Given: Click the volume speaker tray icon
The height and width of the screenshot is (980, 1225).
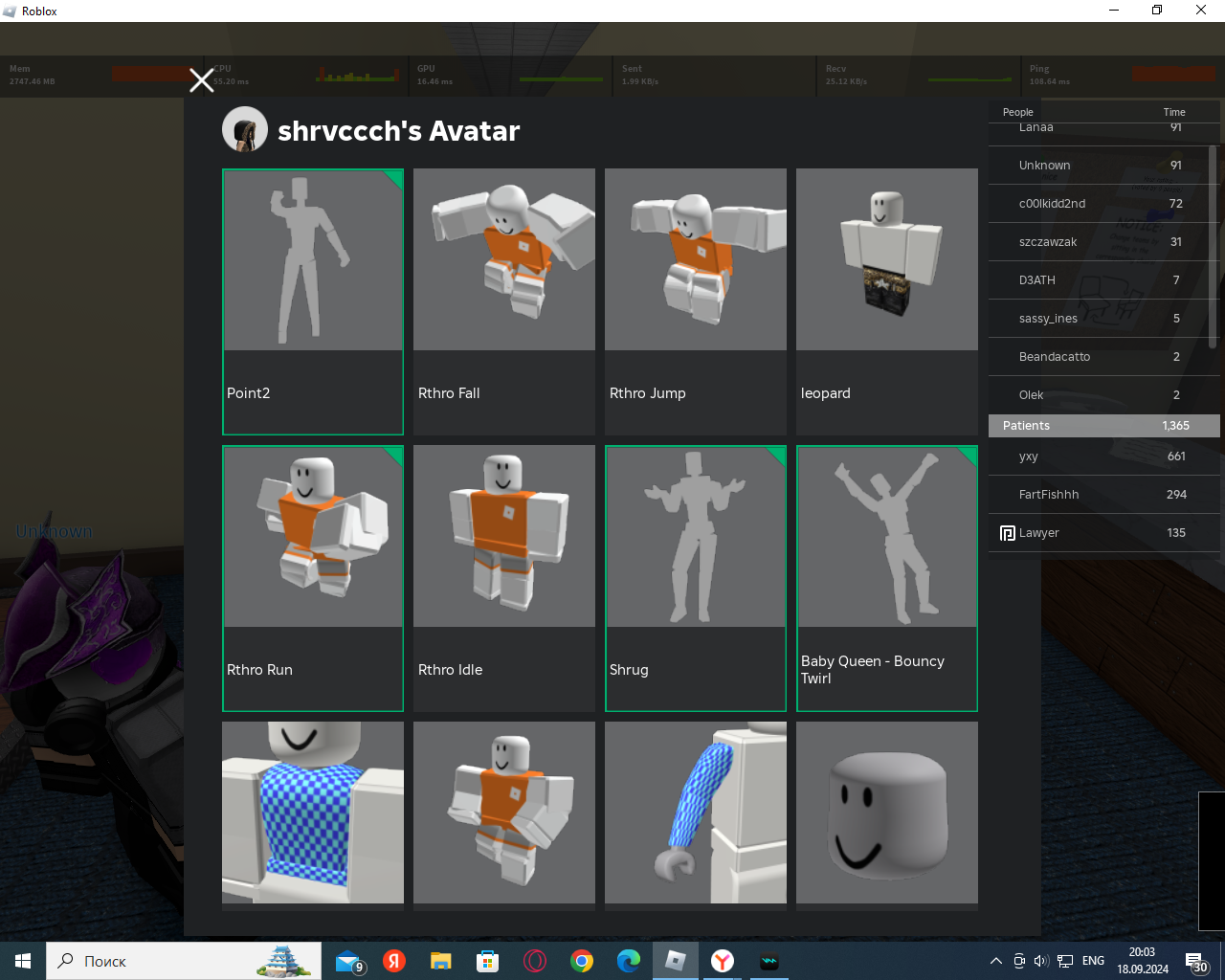Looking at the screenshot, I should (1041, 961).
